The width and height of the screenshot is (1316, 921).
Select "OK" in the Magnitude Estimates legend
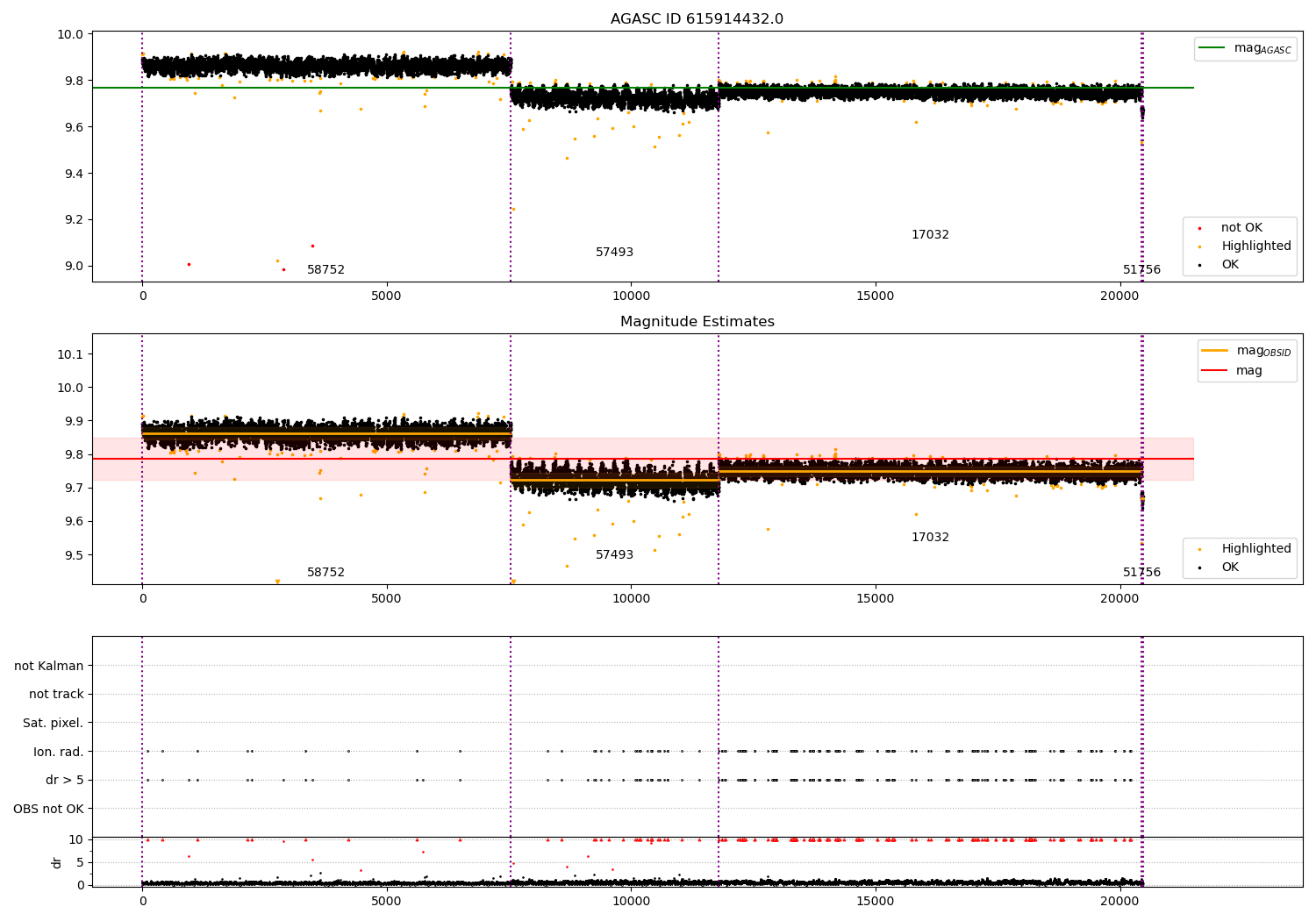(1219, 568)
